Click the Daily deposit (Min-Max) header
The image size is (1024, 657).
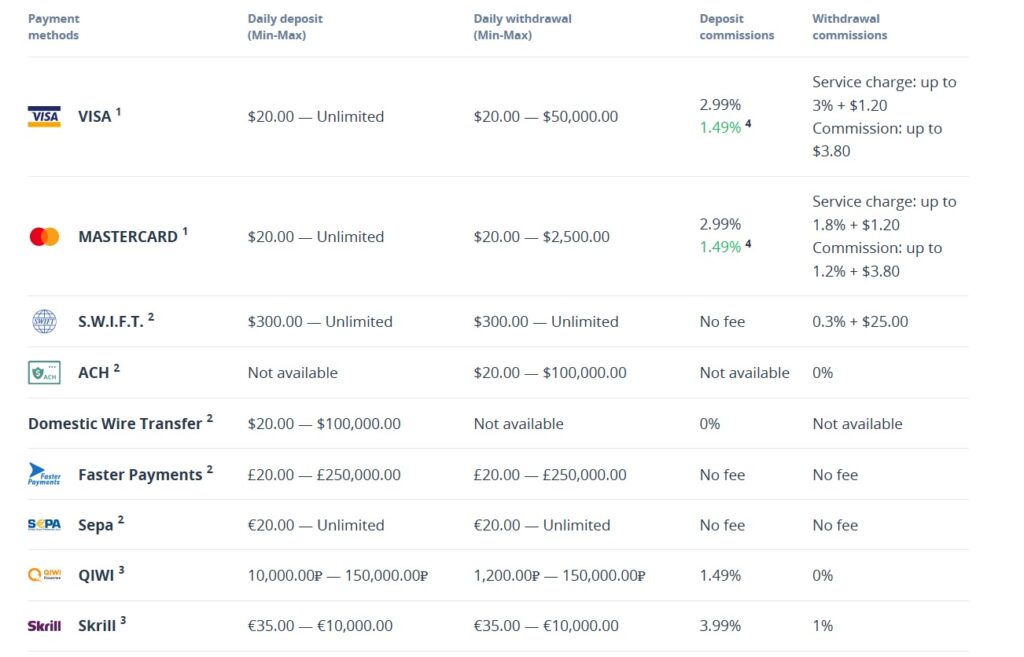pyautogui.click(x=285, y=27)
